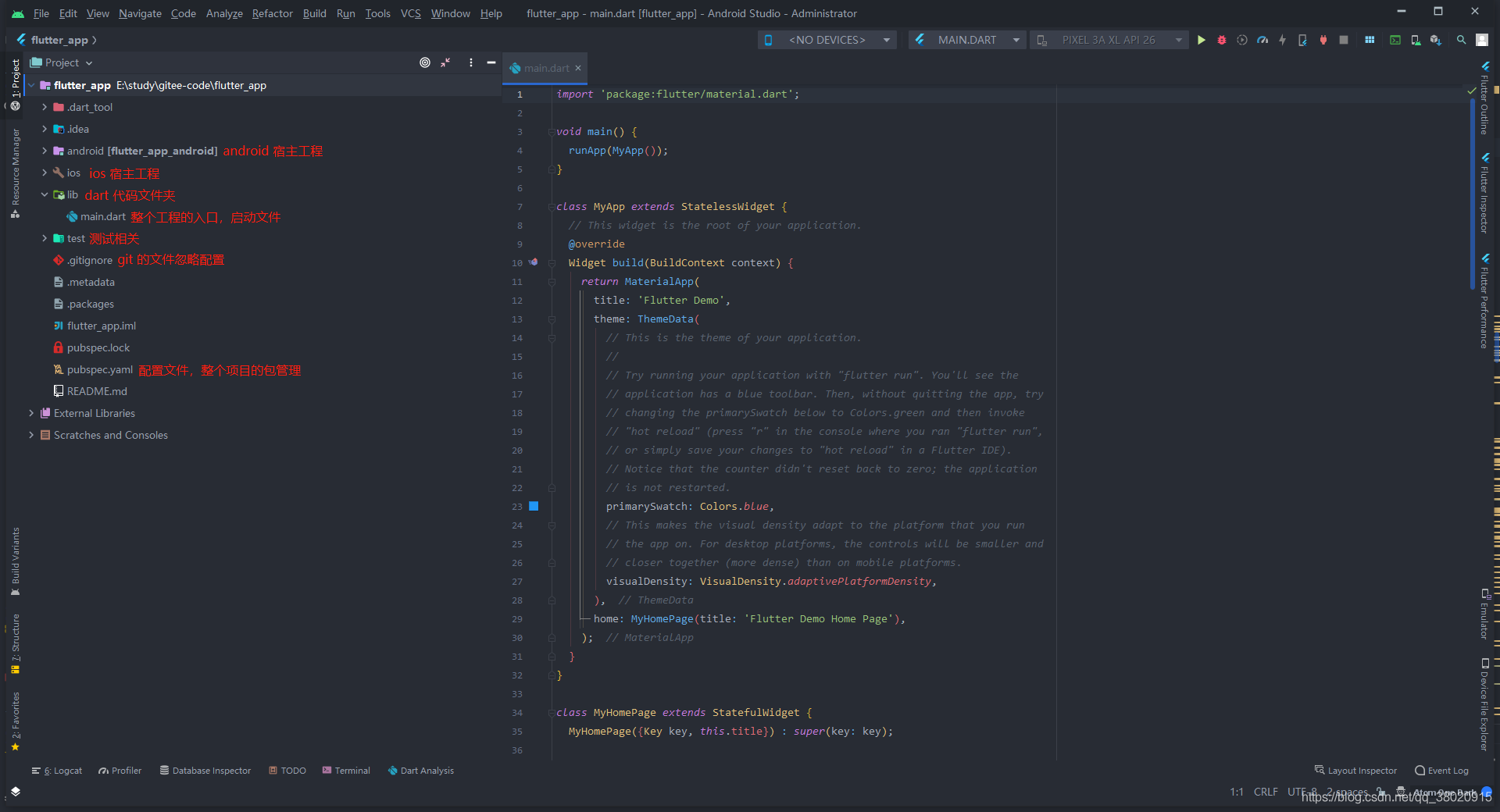The image size is (1500, 812).
Task: Open the Event Log
Action: (1441, 771)
